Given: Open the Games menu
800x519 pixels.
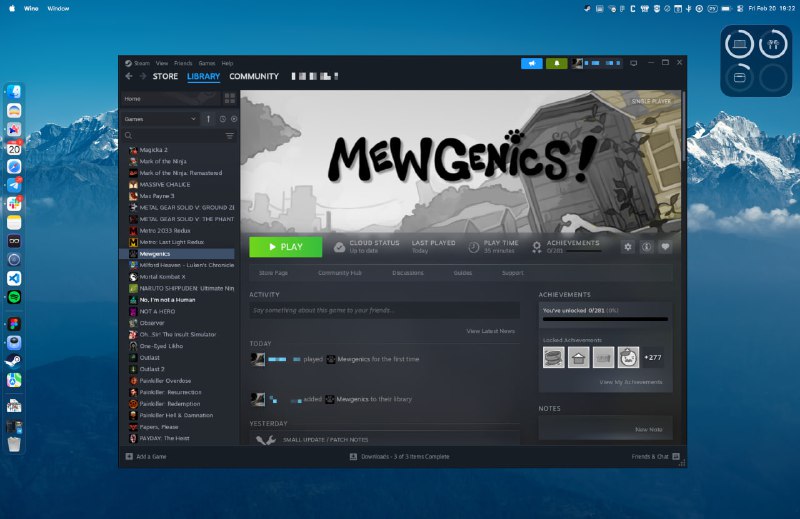Looking at the screenshot, I should pos(207,63).
